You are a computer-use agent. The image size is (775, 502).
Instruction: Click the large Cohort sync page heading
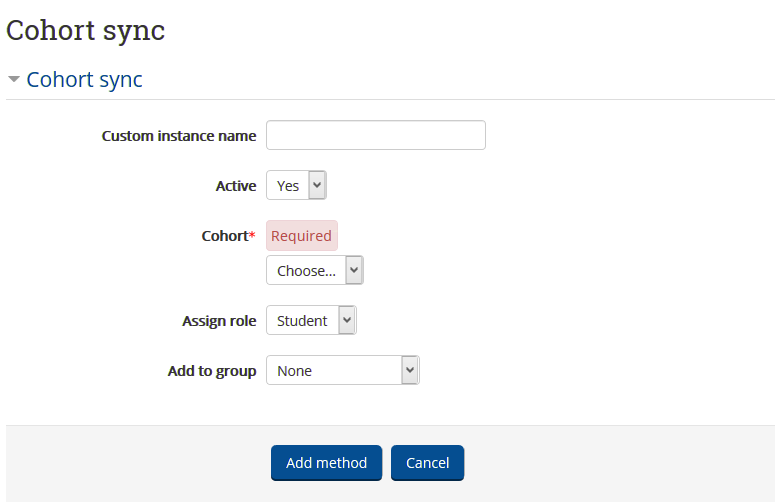86,30
